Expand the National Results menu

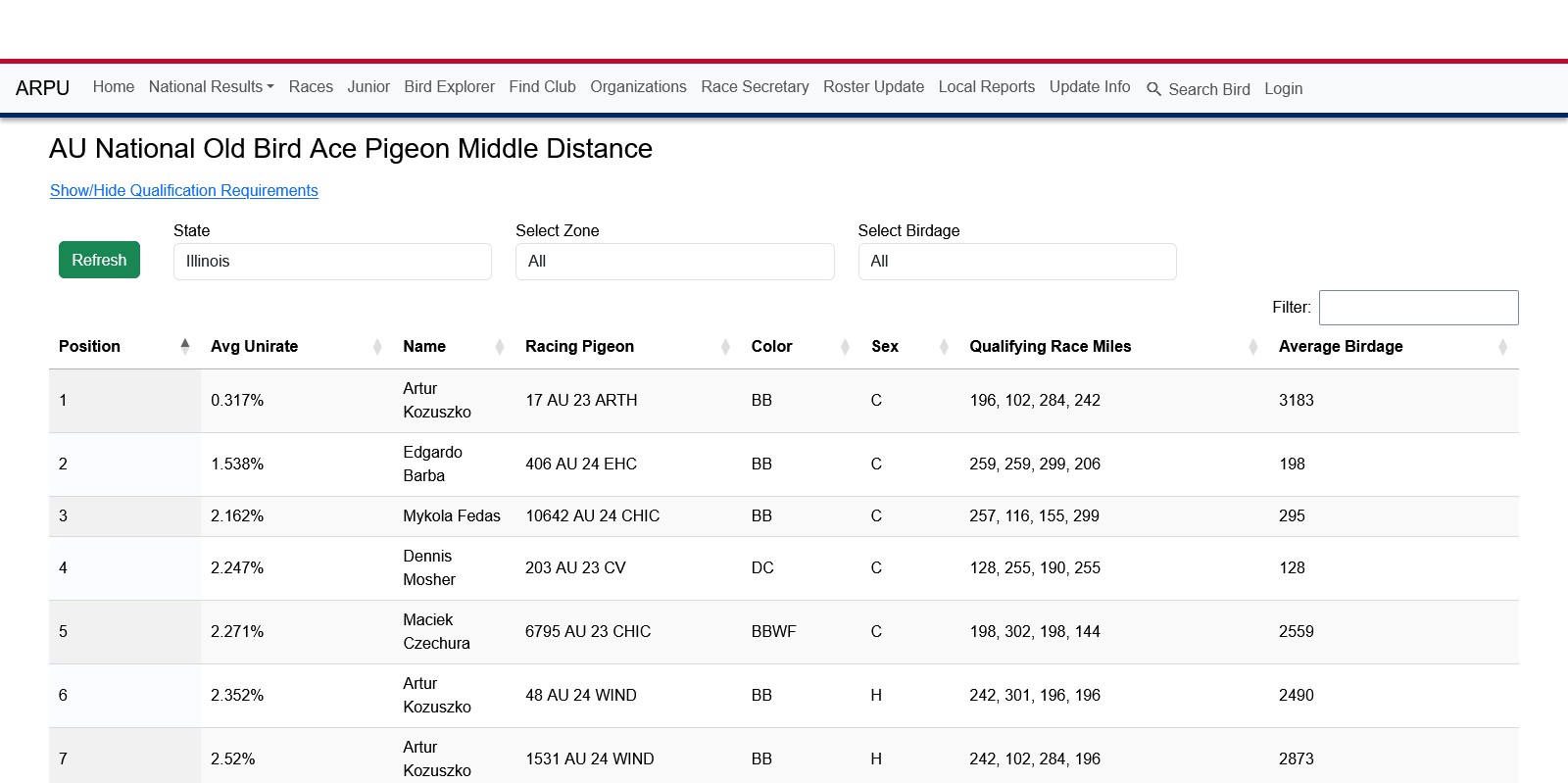[x=211, y=87]
